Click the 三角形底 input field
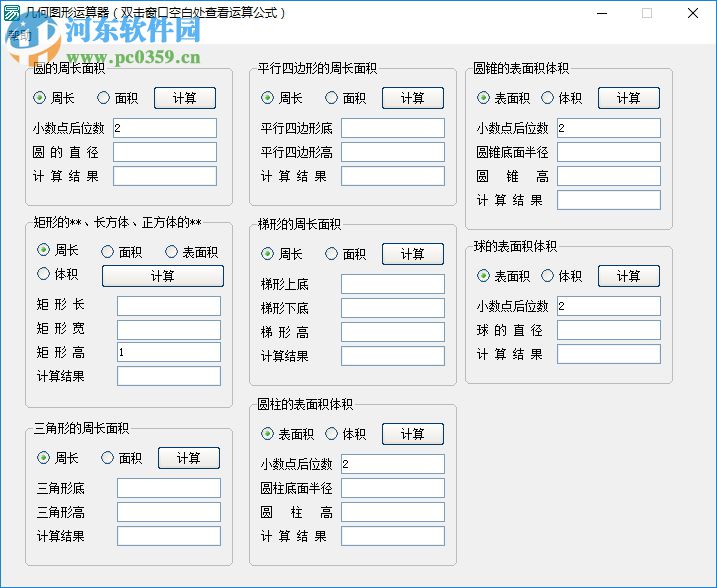 169,488
